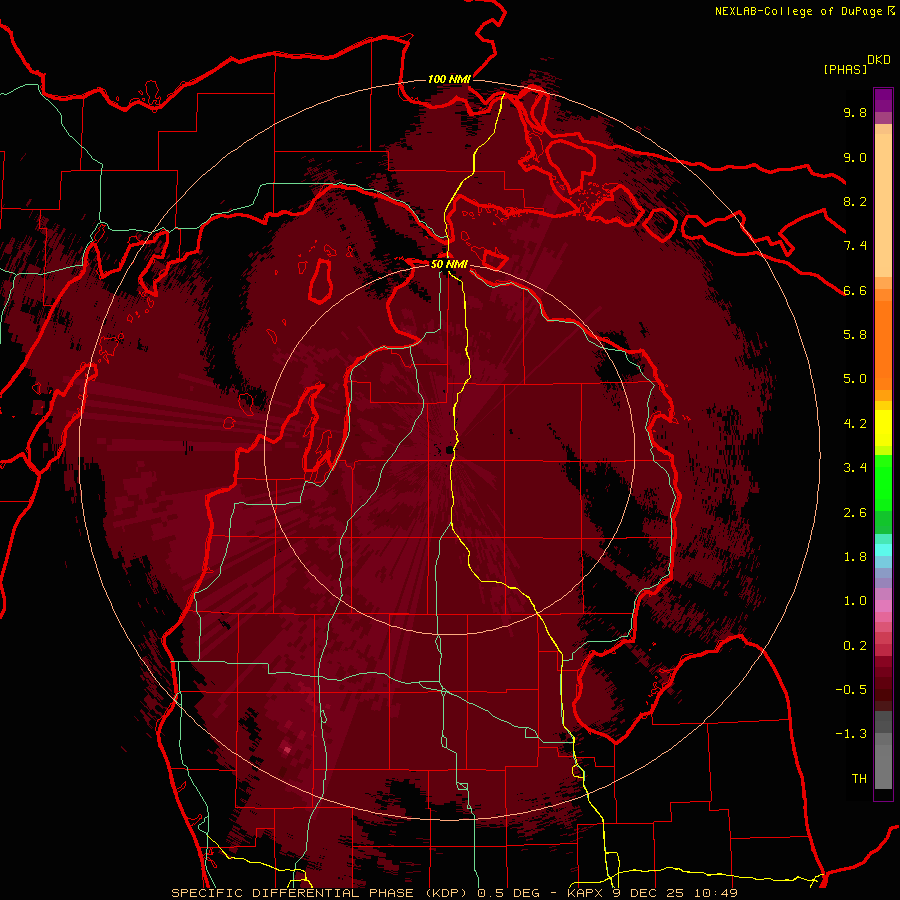Click the TH label on the color scale
900x900 pixels.
pos(859,779)
